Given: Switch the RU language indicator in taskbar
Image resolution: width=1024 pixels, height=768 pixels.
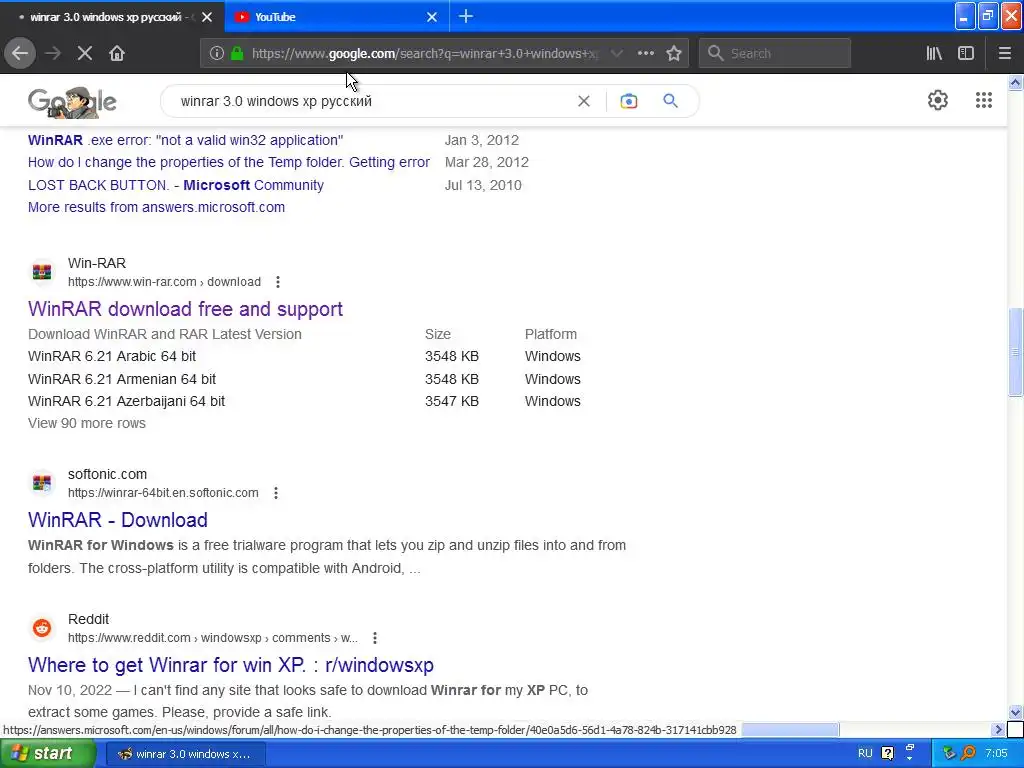Looking at the screenshot, I should click(865, 754).
